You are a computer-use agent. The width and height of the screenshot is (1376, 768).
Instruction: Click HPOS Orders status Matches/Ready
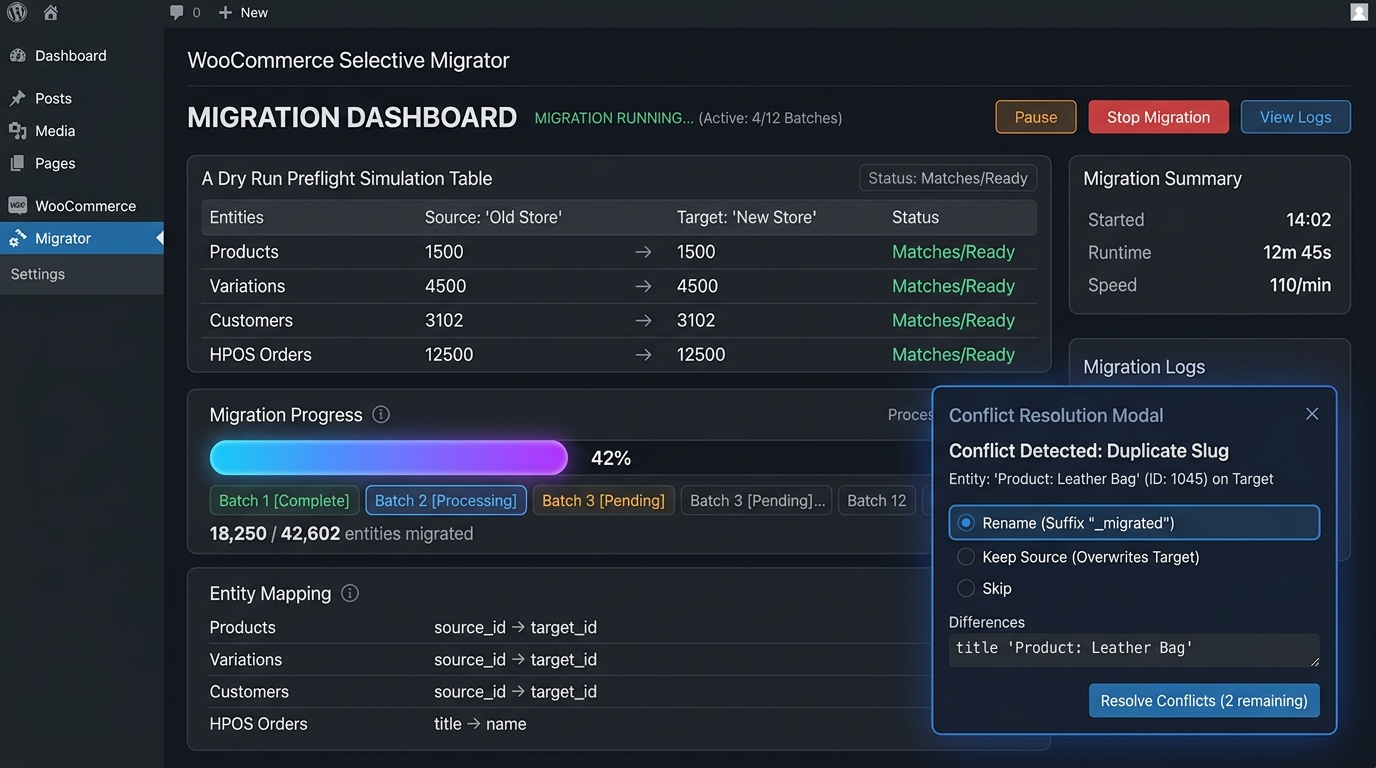(x=953, y=354)
